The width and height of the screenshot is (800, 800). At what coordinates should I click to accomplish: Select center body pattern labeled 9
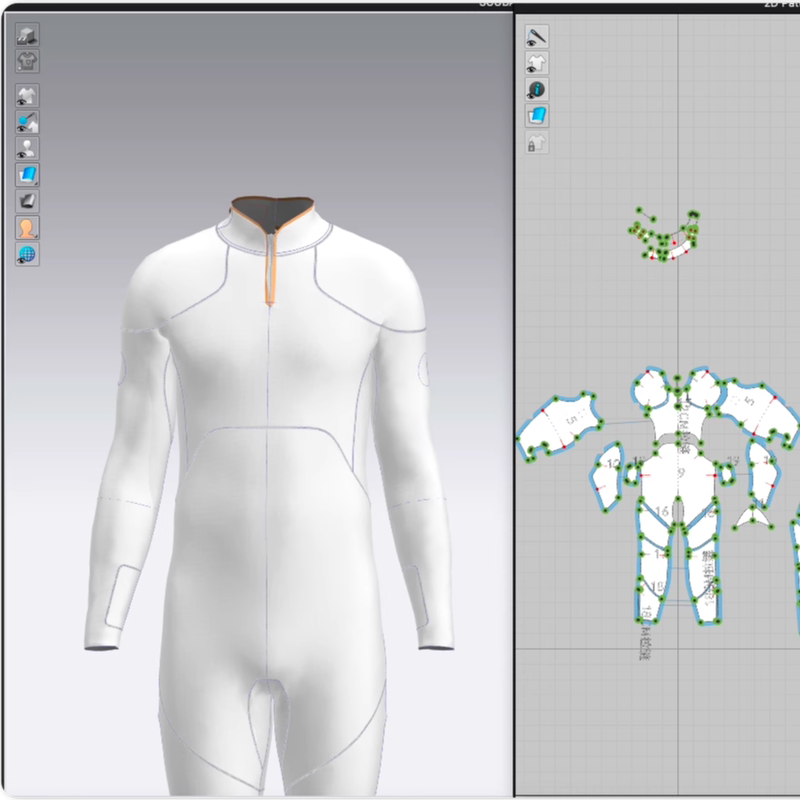[x=679, y=474]
